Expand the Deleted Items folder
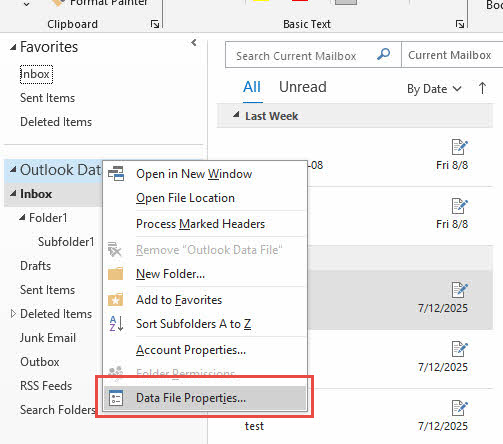Screen dimensions: 503x444 click(x=13, y=314)
